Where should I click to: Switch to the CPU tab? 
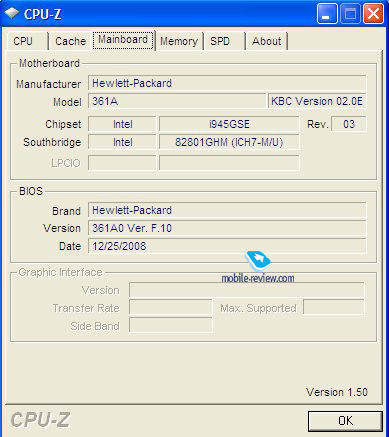click(x=27, y=41)
